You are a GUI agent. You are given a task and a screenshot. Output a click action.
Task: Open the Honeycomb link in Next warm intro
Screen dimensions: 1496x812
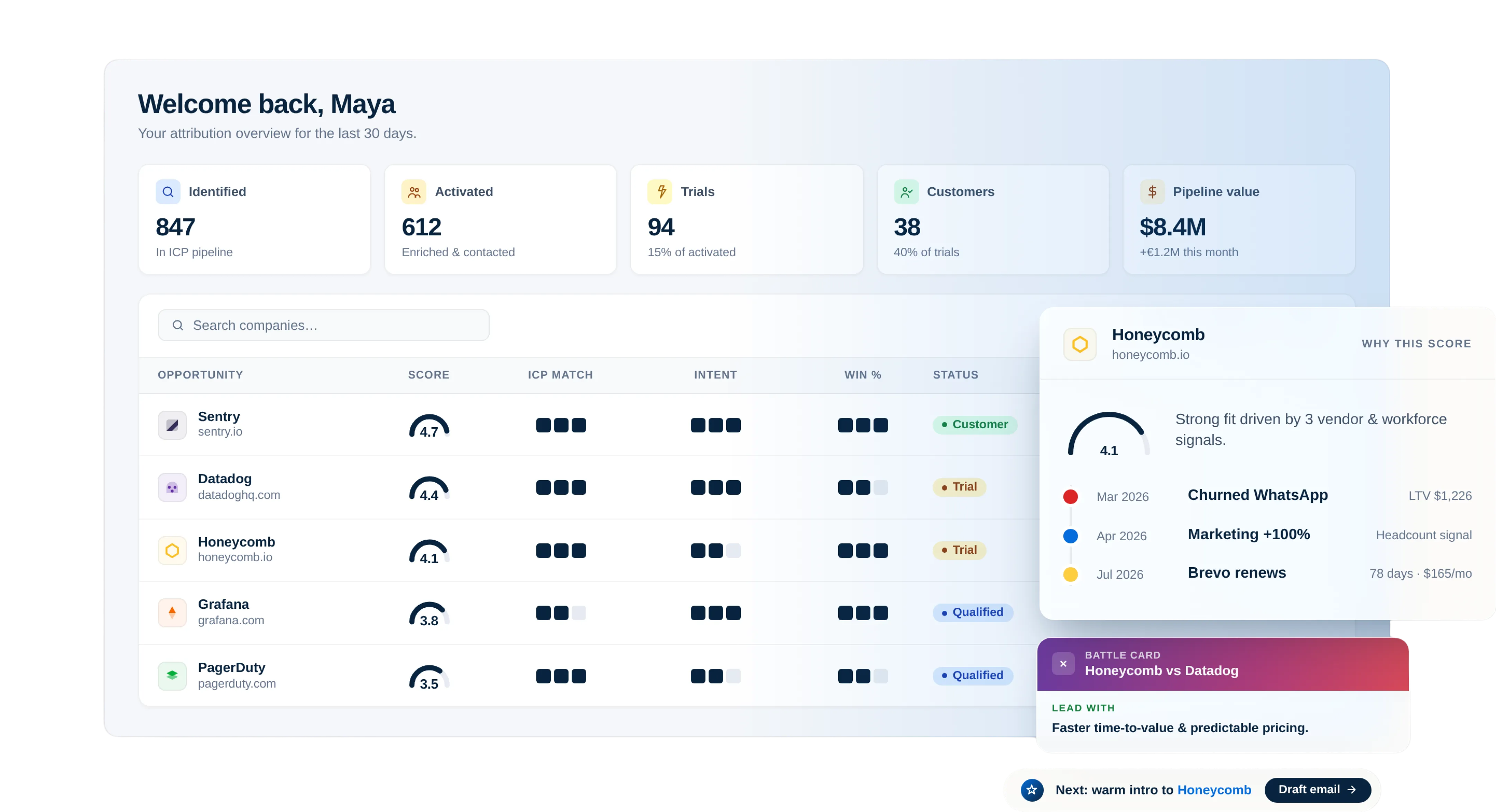[1215, 790]
